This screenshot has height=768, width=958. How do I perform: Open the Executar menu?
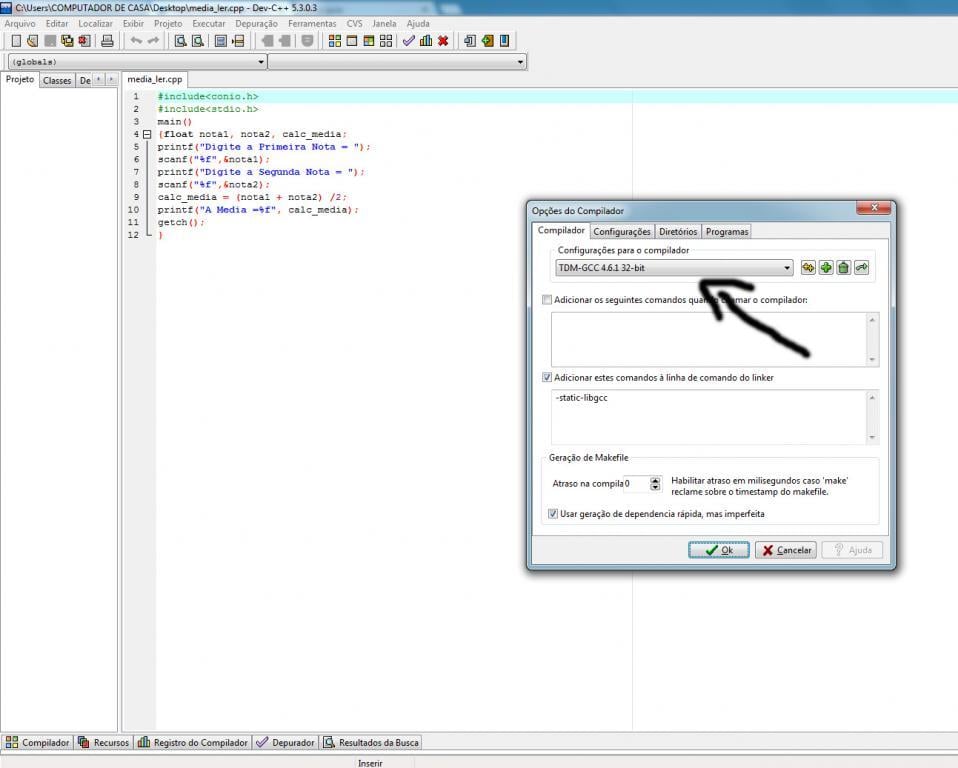tap(208, 23)
